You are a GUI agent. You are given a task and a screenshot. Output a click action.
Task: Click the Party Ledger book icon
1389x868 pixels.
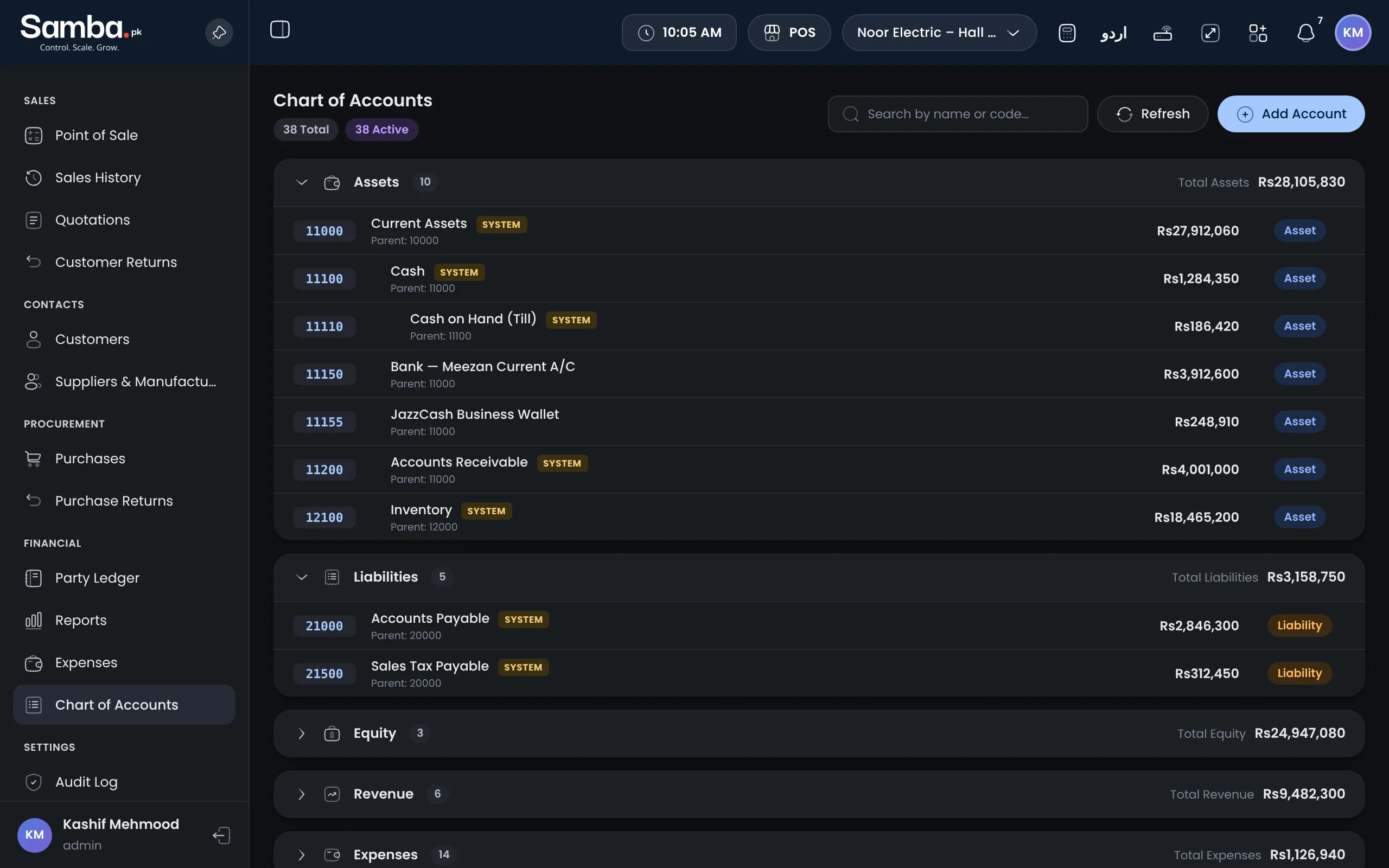tap(33, 578)
